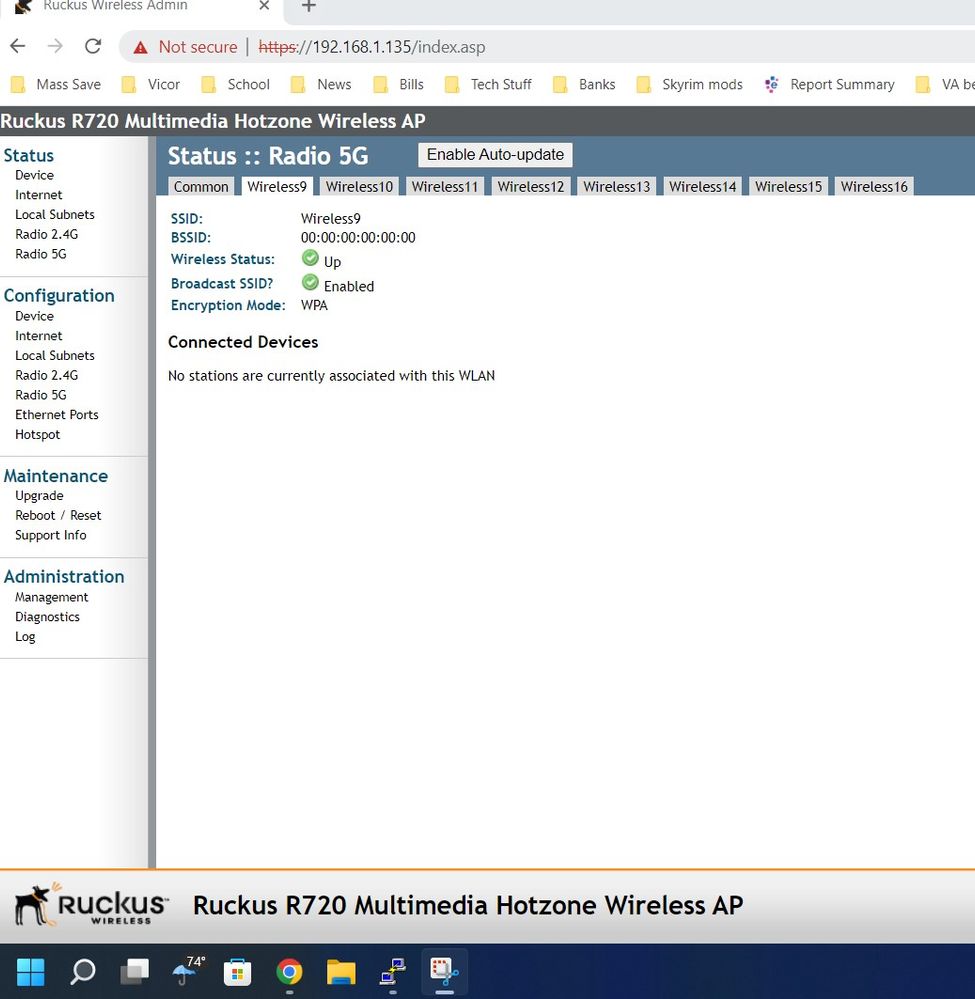The height and width of the screenshot is (999, 975).
Task: Open Radio 2.4G under Status
Action: tap(46, 234)
